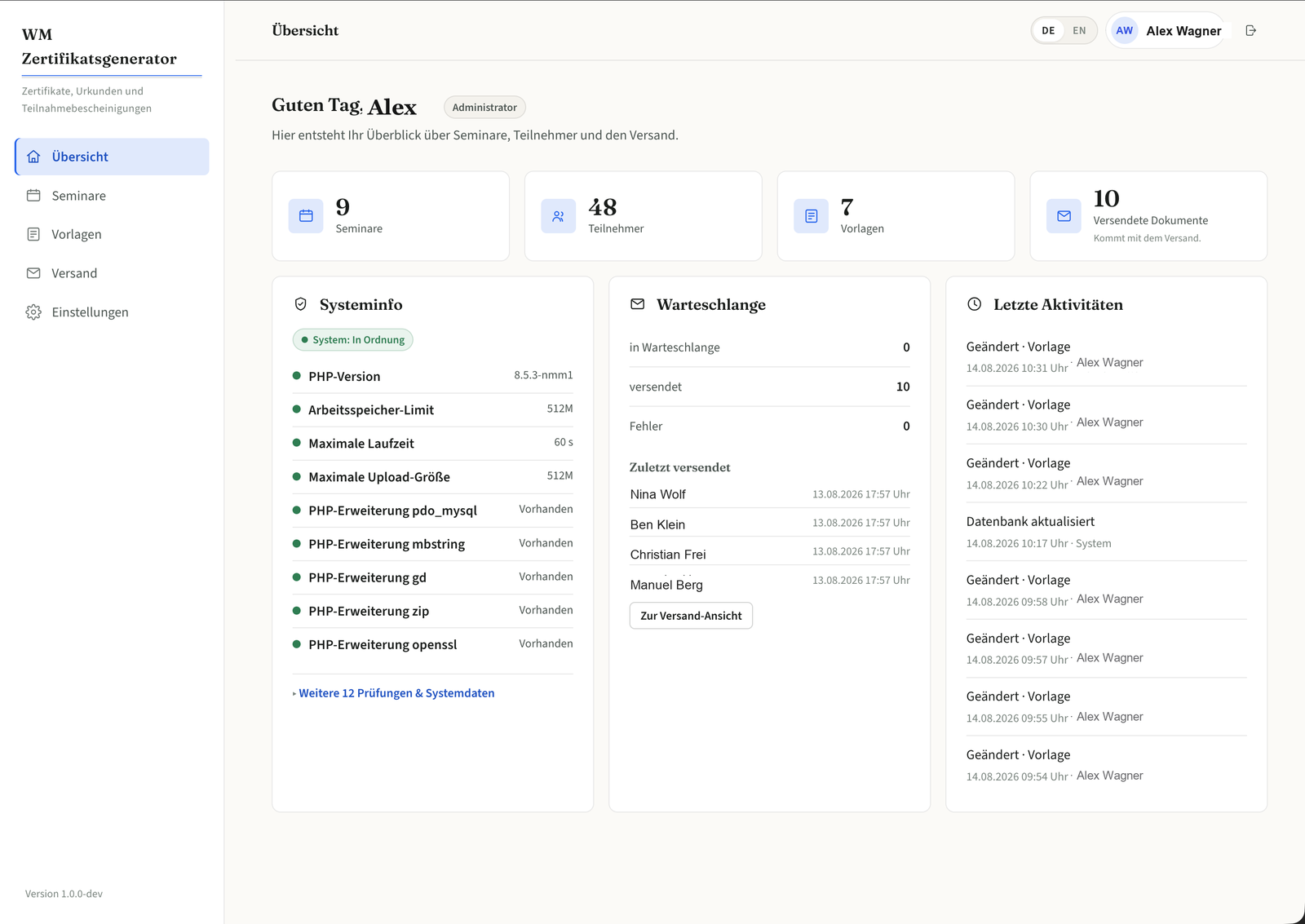Open the Seminare navigation item

tap(112, 196)
